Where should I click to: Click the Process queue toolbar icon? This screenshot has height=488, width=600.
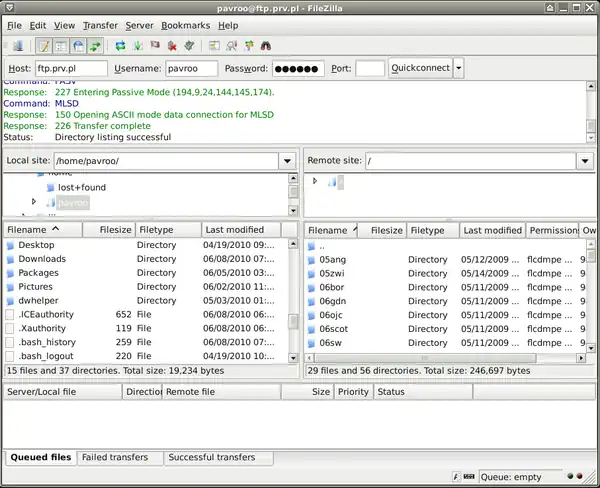point(138,46)
